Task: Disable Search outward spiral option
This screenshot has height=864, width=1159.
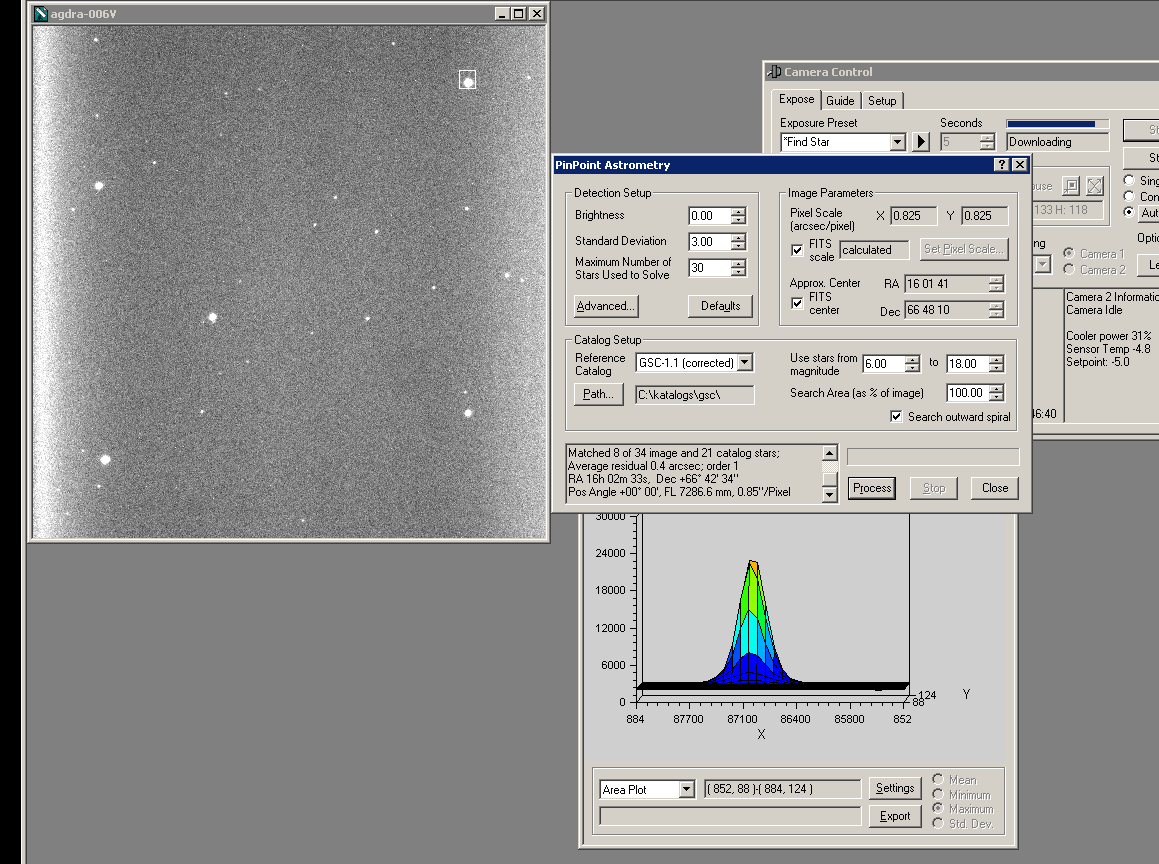Action: [x=896, y=417]
